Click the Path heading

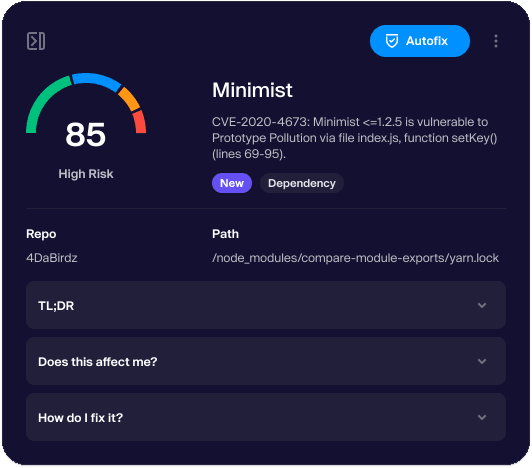coord(225,234)
